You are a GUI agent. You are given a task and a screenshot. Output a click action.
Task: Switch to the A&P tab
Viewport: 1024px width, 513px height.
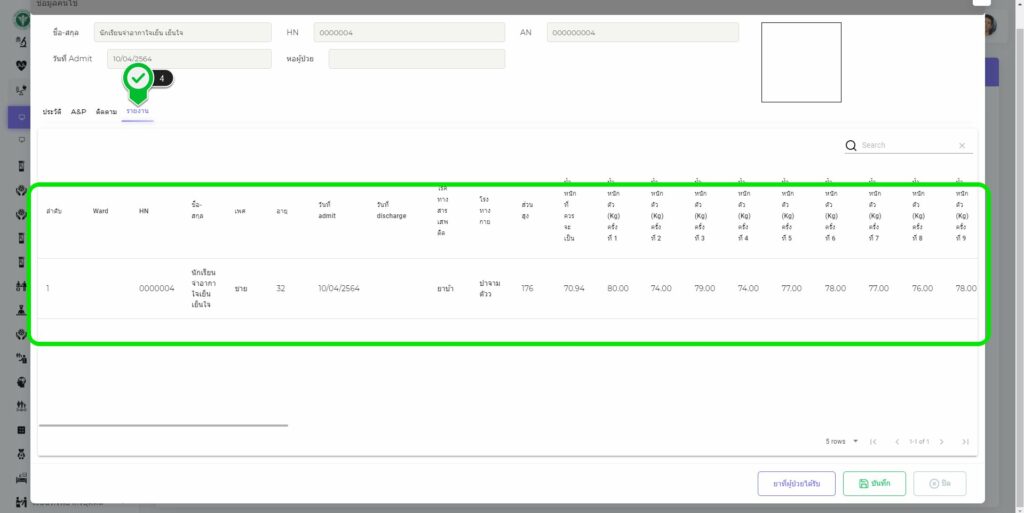79,111
